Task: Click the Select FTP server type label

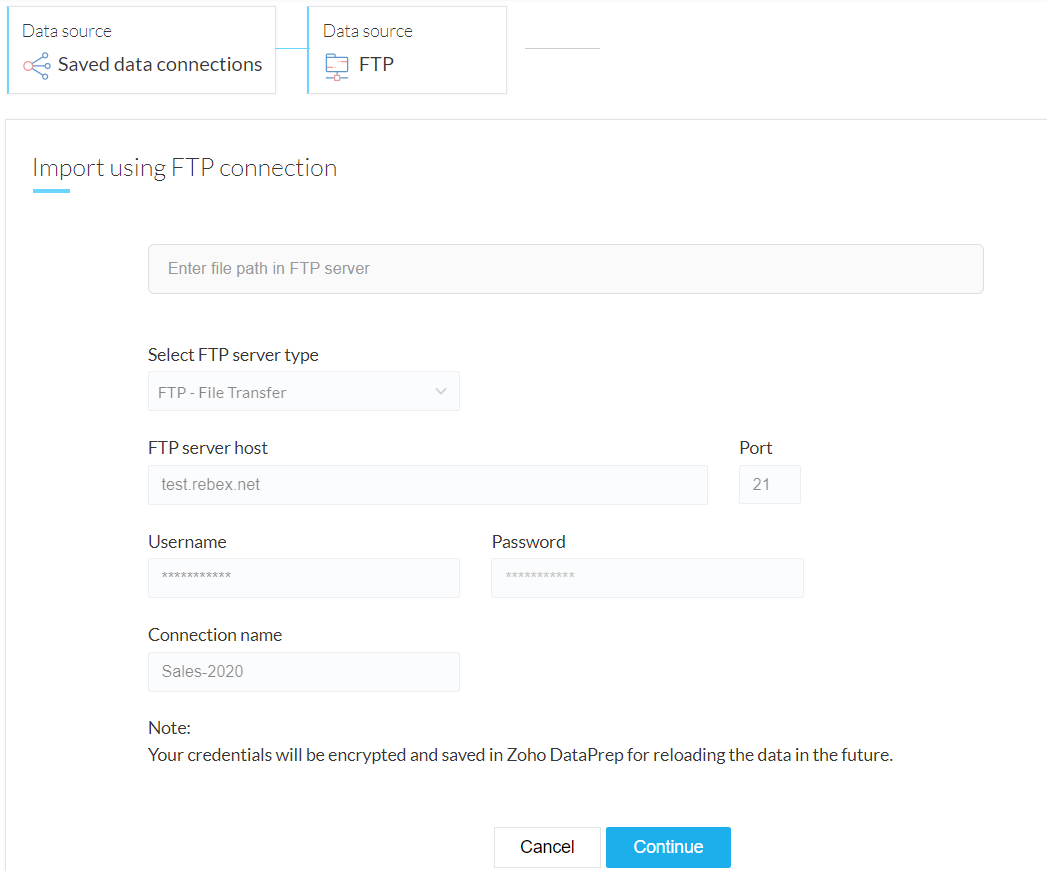Action: click(x=233, y=355)
